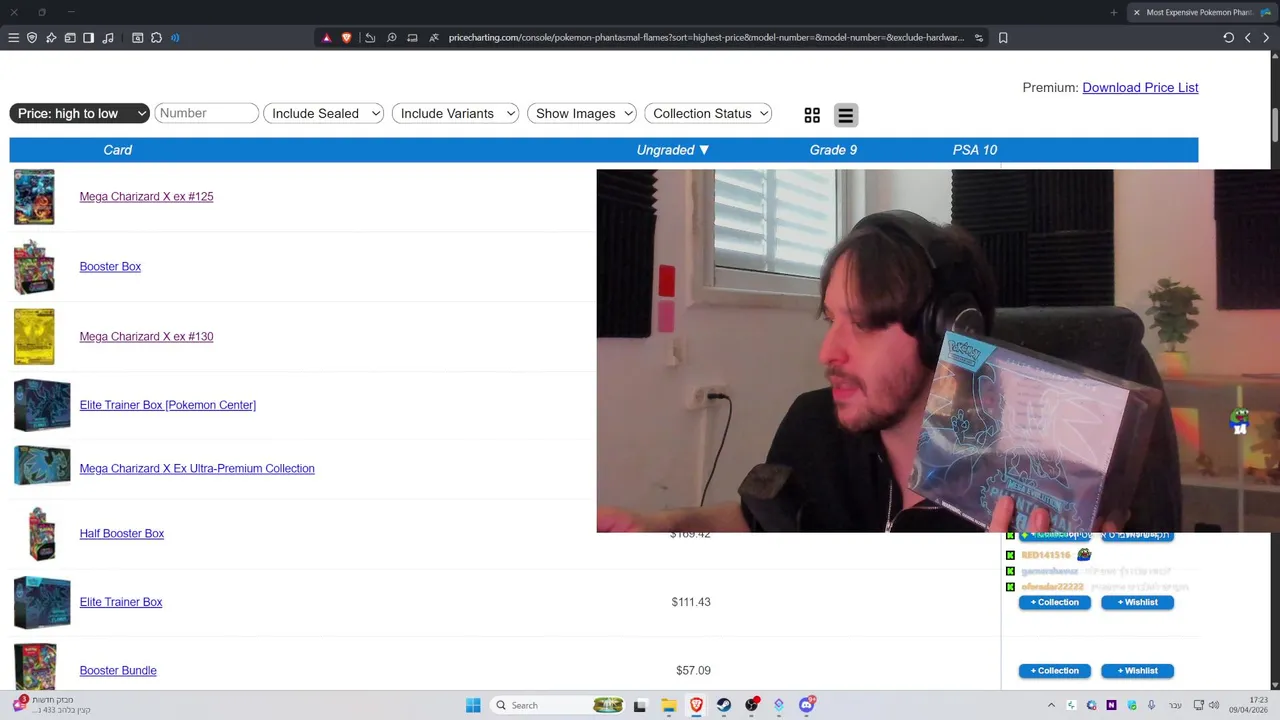Switch to the grid view icon
Viewport: 1280px width, 720px height.
coord(812,115)
